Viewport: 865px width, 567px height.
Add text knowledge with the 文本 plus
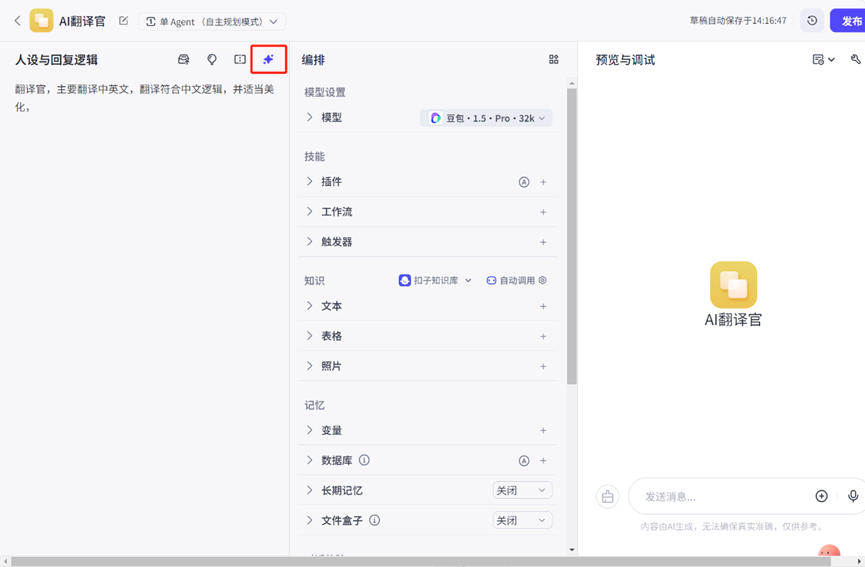(543, 306)
